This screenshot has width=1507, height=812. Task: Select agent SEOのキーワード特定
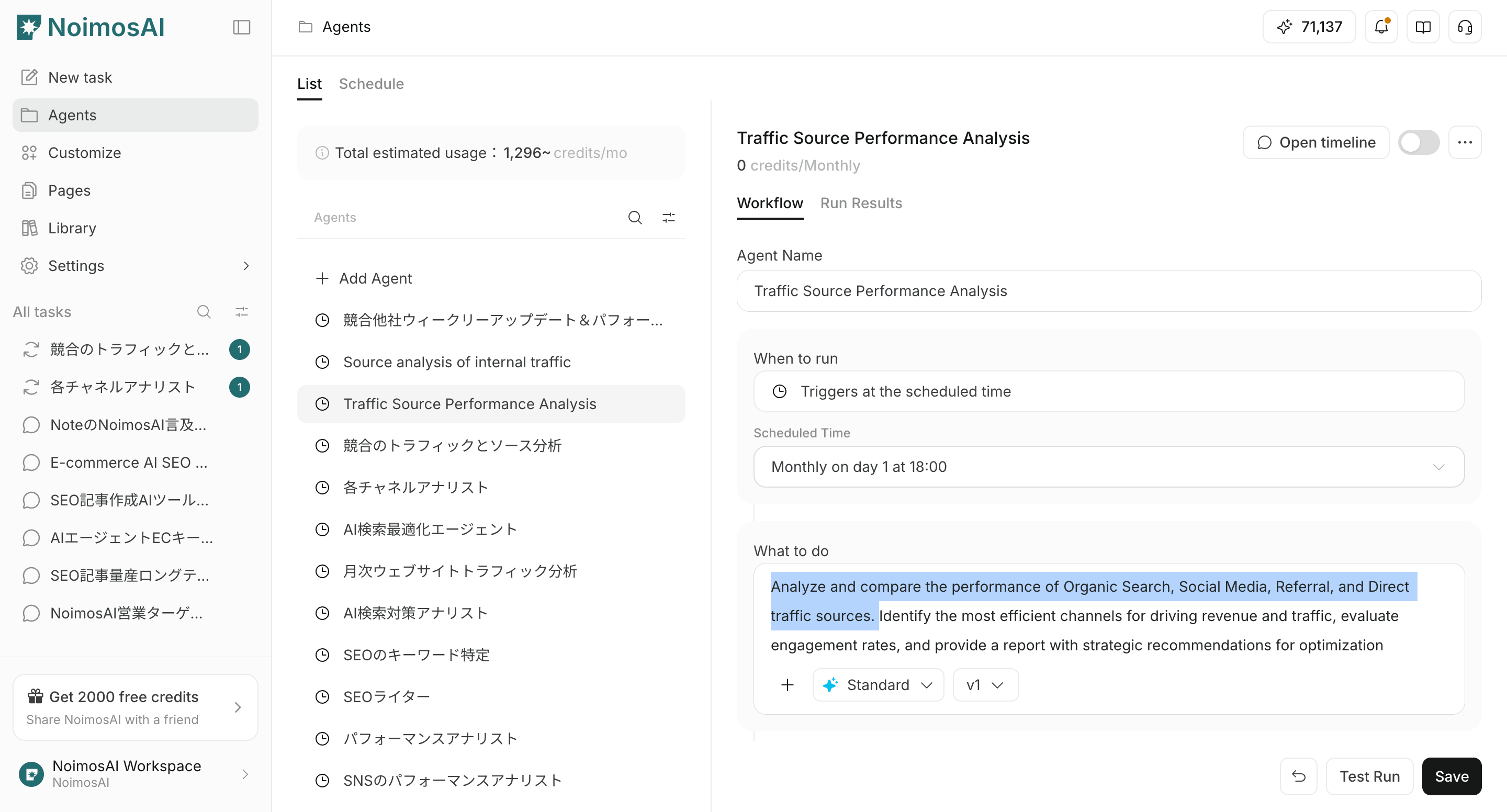pyautogui.click(x=491, y=655)
